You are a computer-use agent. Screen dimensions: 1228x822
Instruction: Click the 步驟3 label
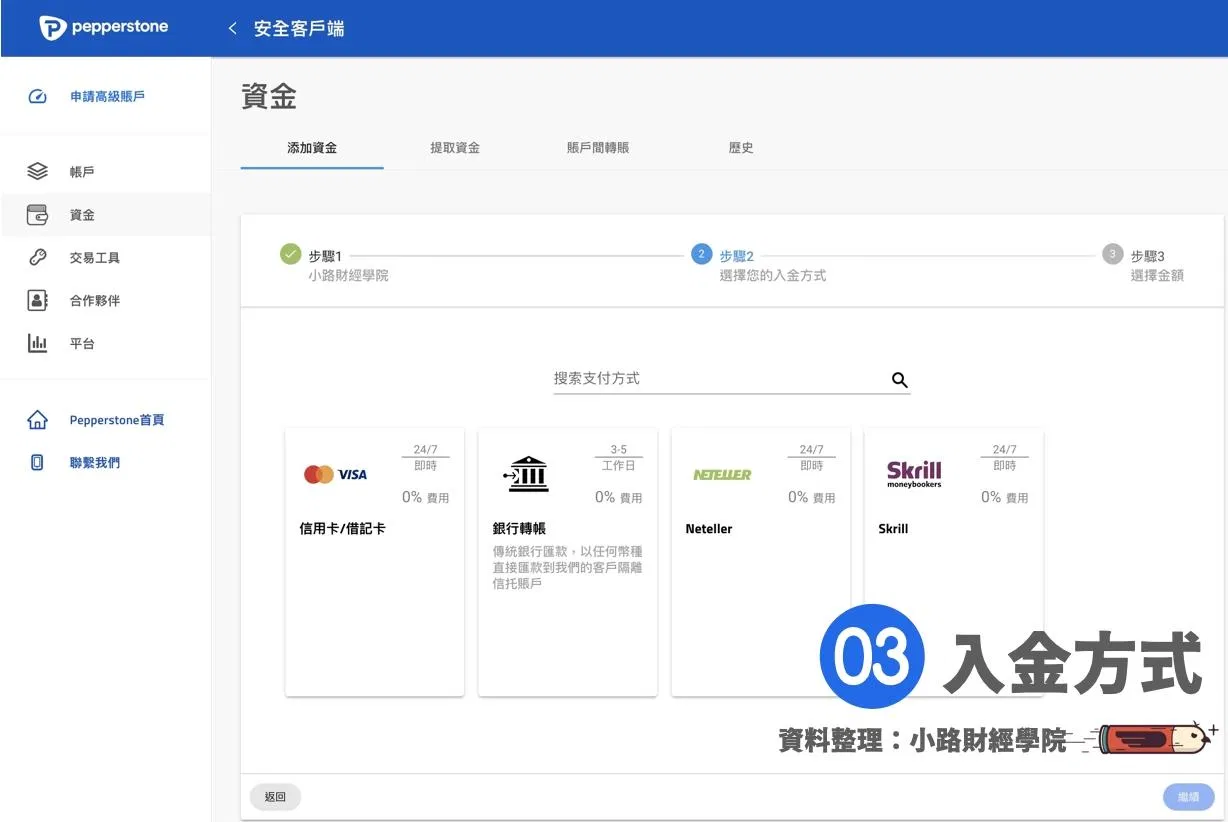click(x=1148, y=257)
